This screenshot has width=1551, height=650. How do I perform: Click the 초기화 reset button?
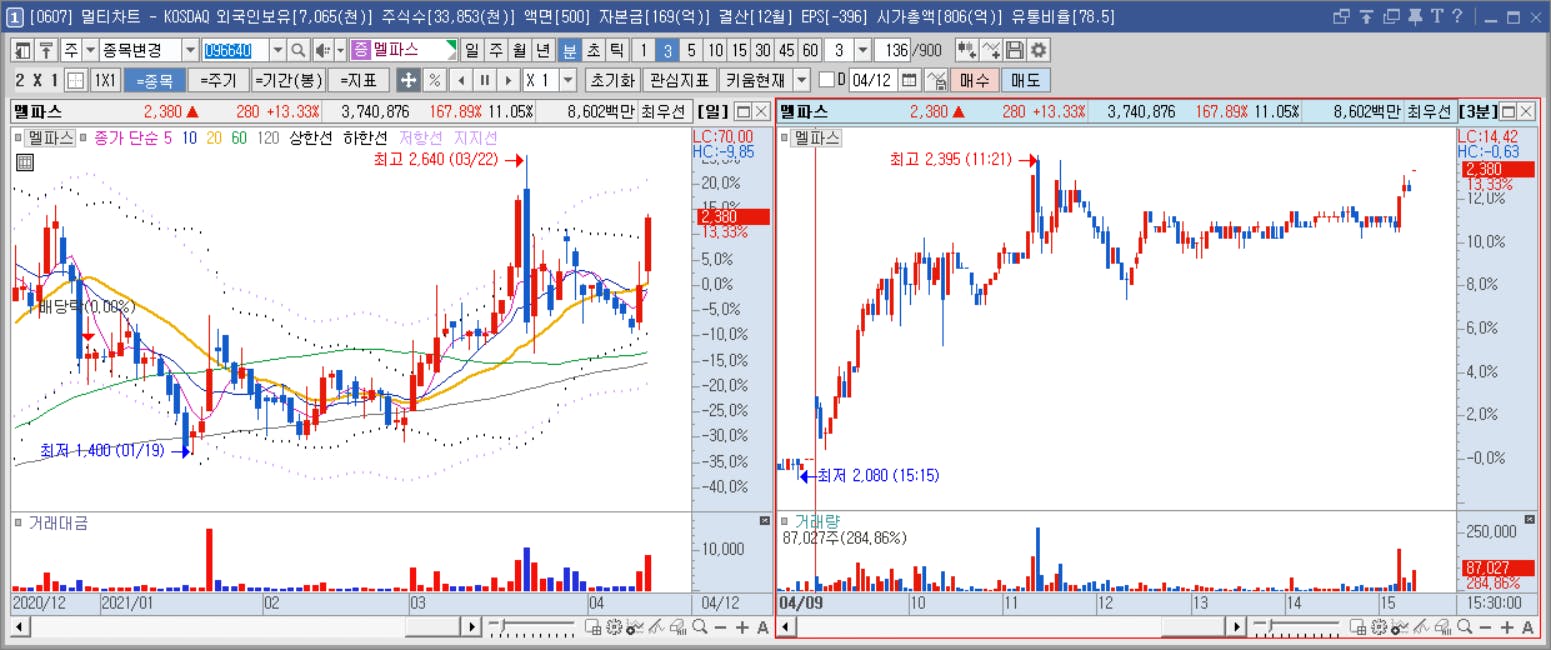coord(612,81)
